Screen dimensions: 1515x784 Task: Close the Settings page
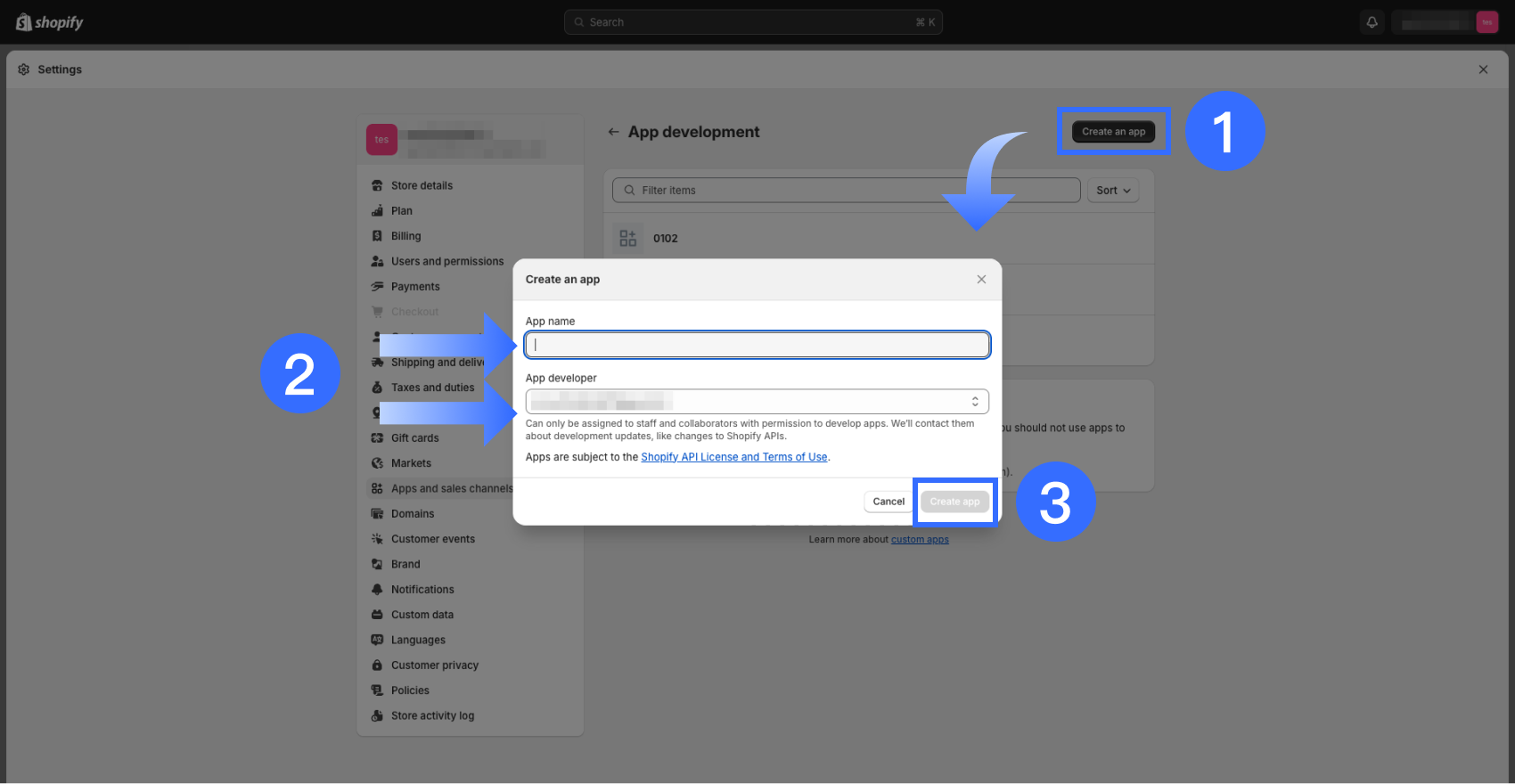click(x=1484, y=69)
